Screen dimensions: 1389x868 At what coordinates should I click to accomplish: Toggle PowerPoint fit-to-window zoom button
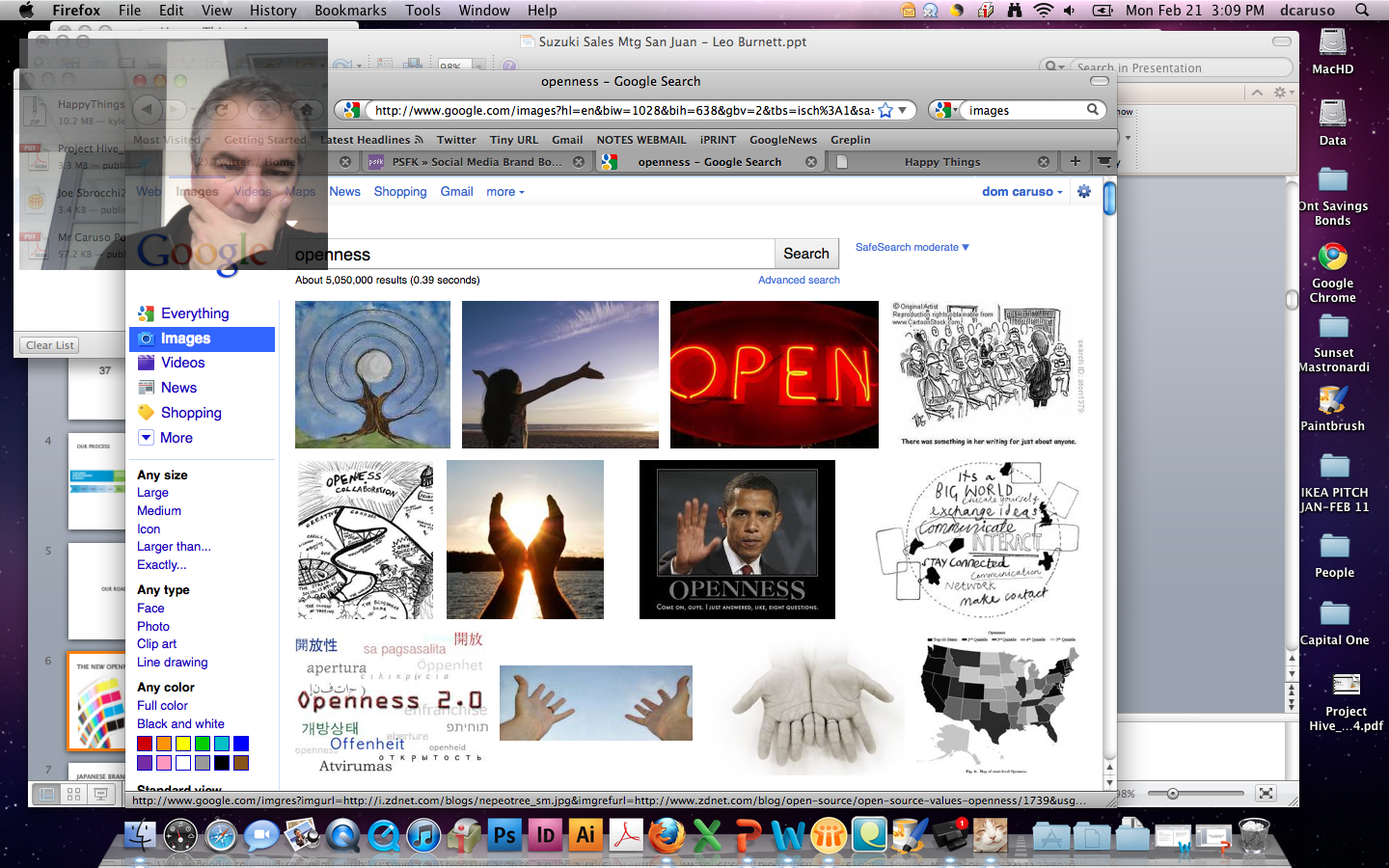click(1266, 794)
